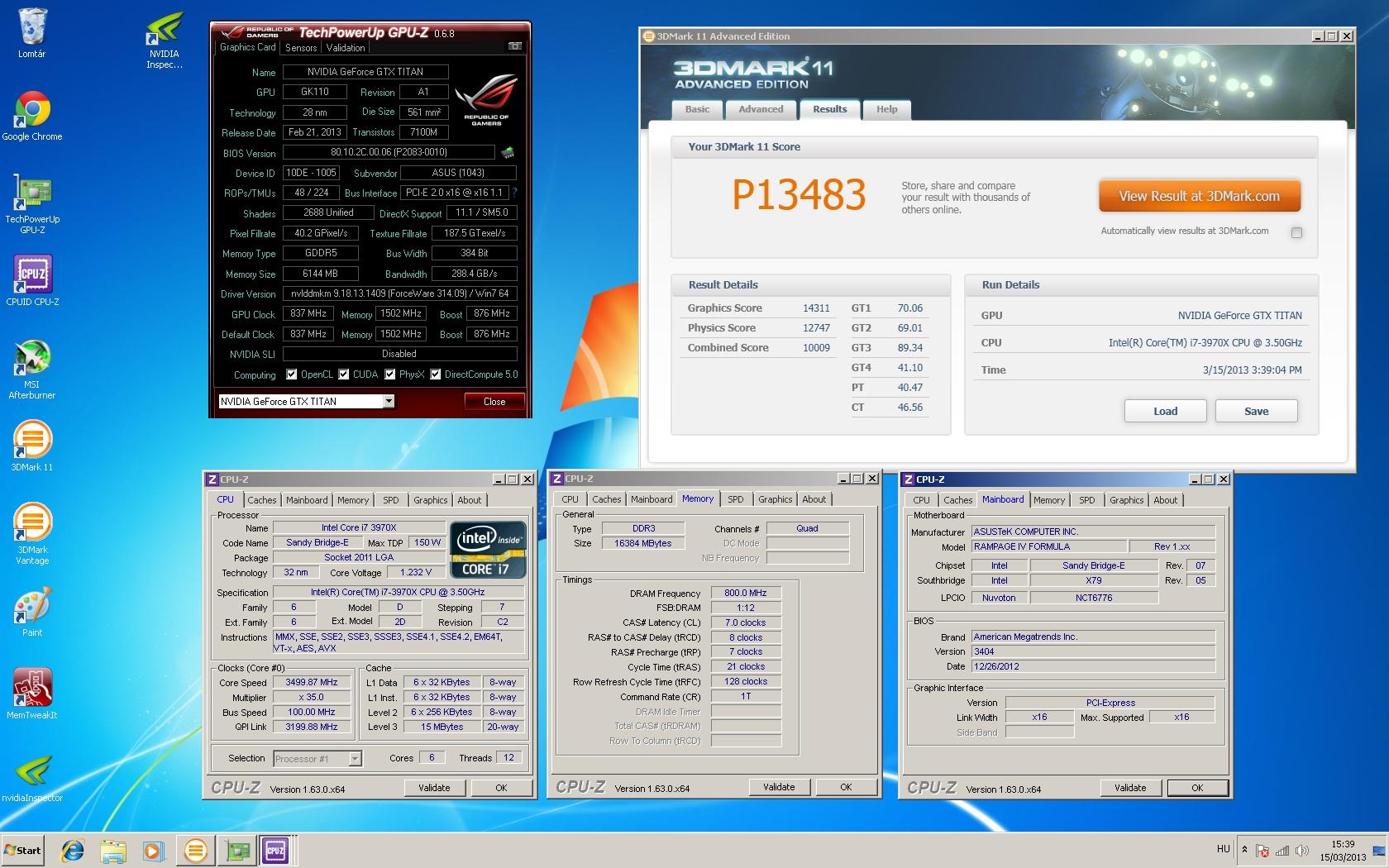
Task: Open Caches tab in the CPU-Z processor window
Action: pos(262,500)
